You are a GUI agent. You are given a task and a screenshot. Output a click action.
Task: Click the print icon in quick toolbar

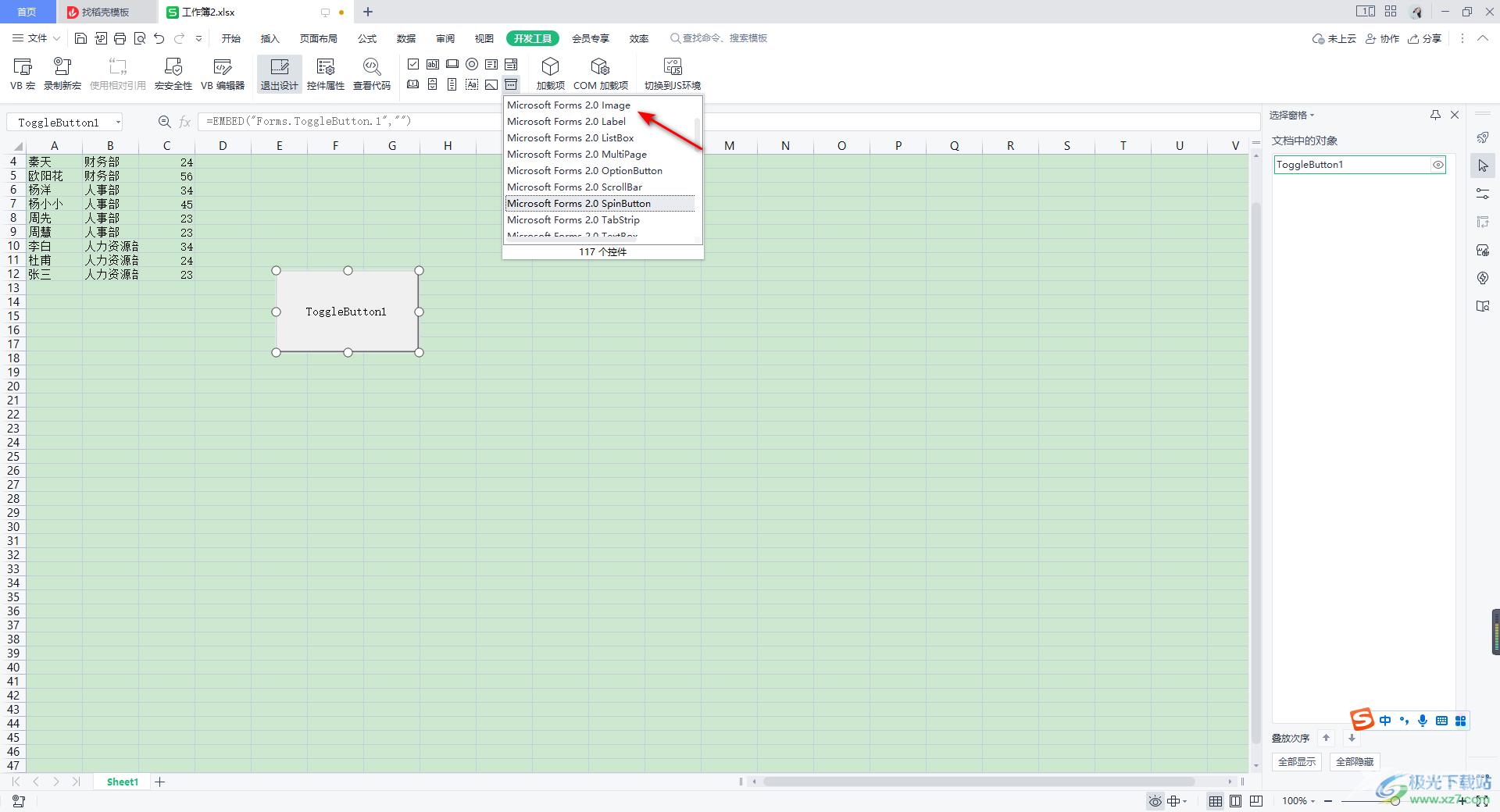[120, 38]
